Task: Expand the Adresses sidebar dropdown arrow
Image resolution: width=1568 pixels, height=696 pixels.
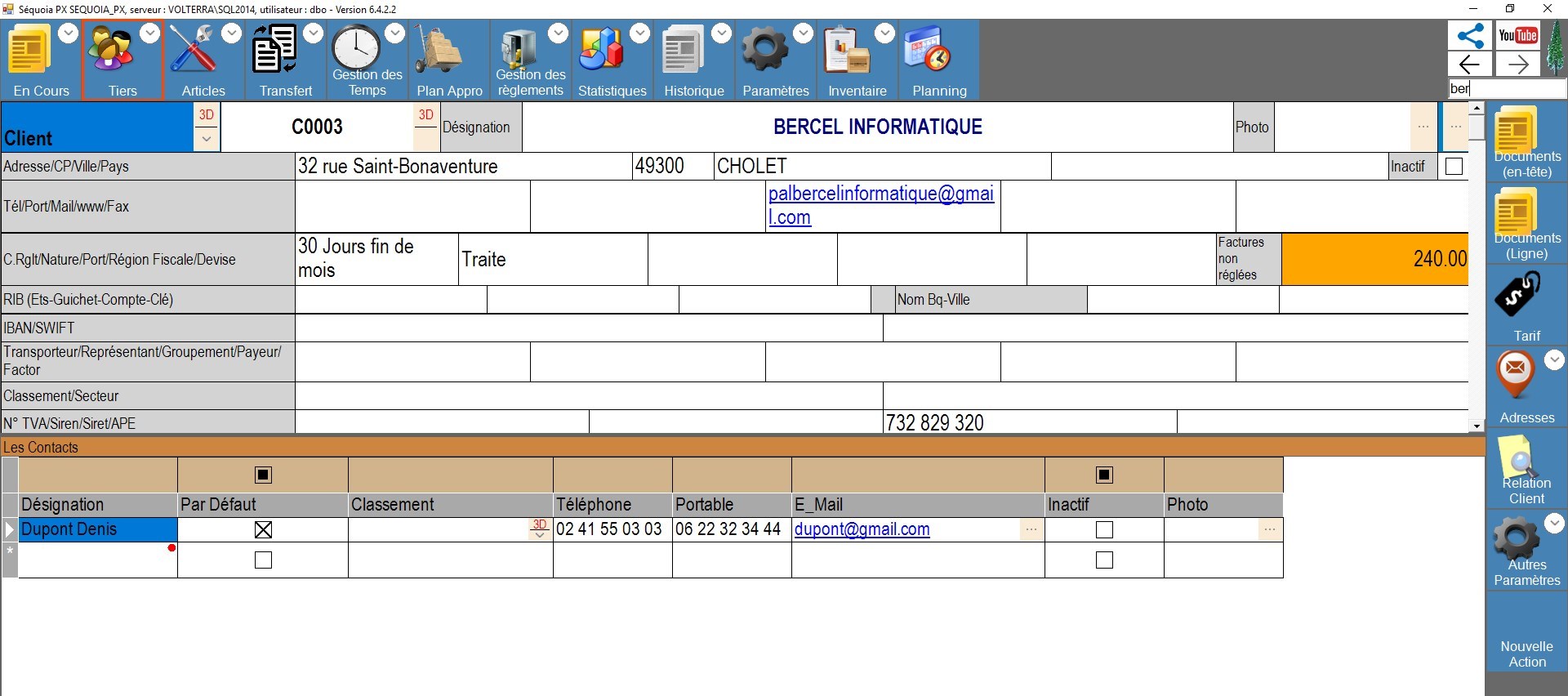Action: point(1554,359)
